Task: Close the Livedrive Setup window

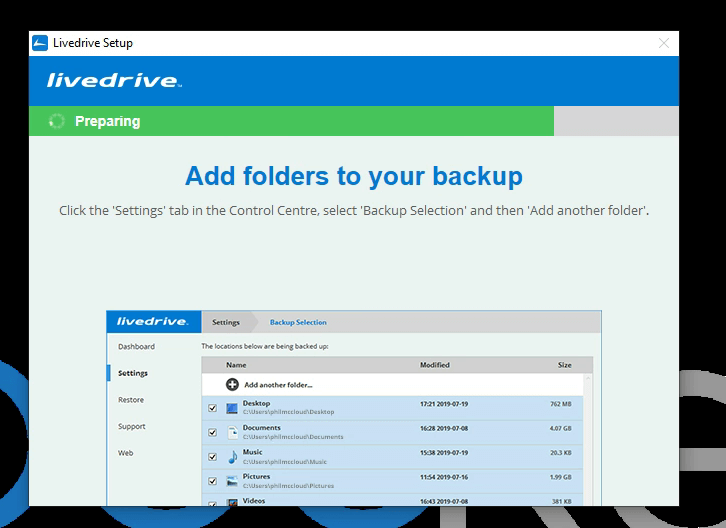Action: pos(664,43)
